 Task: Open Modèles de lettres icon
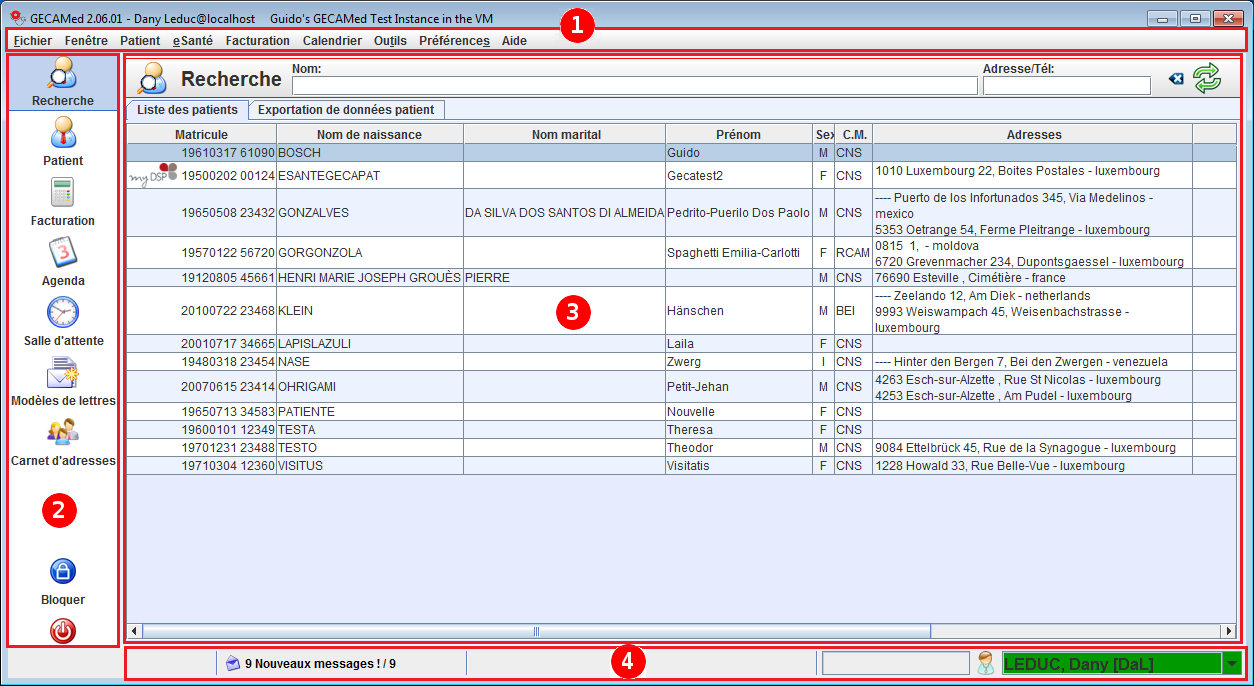62,373
